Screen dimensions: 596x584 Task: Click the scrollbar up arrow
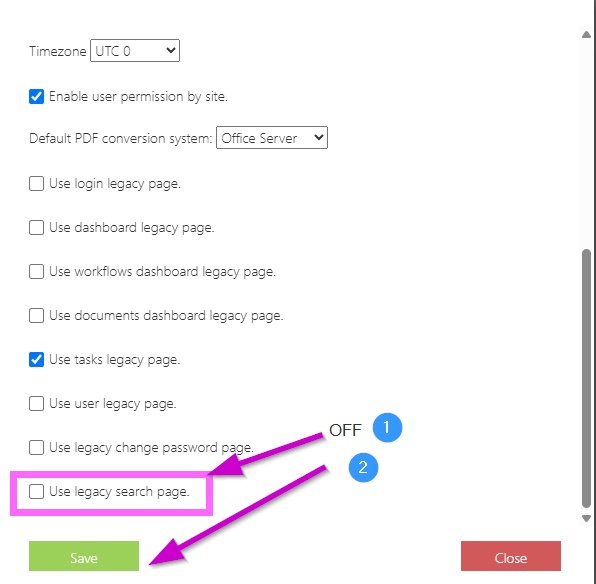click(586, 35)
